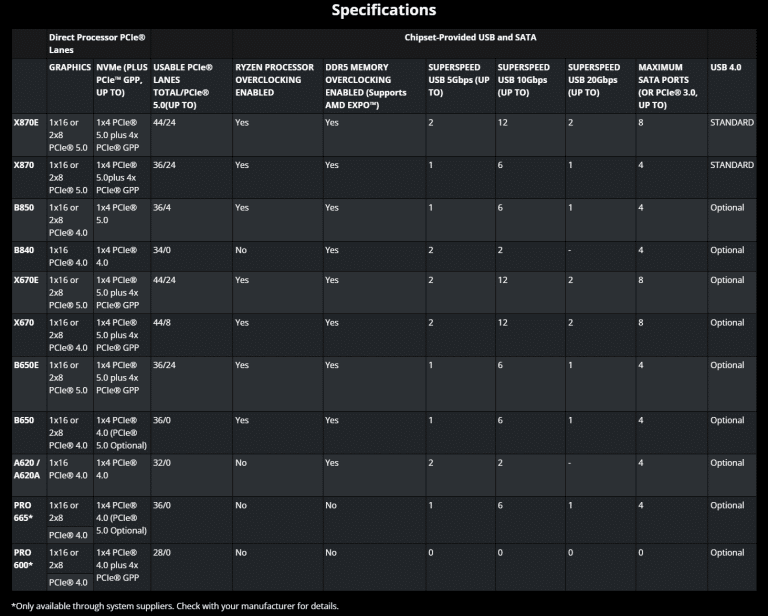
Task: Click the B840 row label
Action: click(x=23, y=250)
